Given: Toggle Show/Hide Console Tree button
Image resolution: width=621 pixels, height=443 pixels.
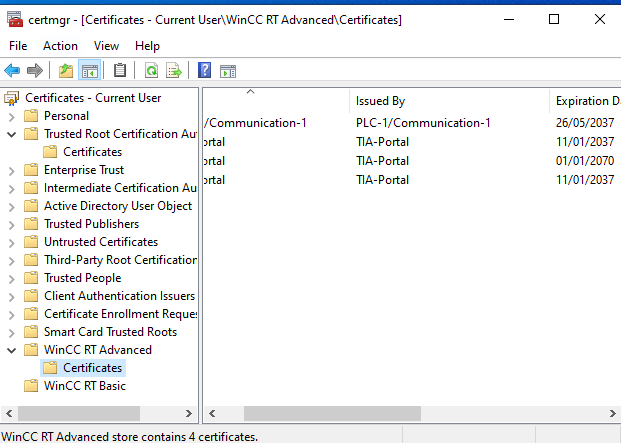Looking at the screenshot, I should coord(90,71).
